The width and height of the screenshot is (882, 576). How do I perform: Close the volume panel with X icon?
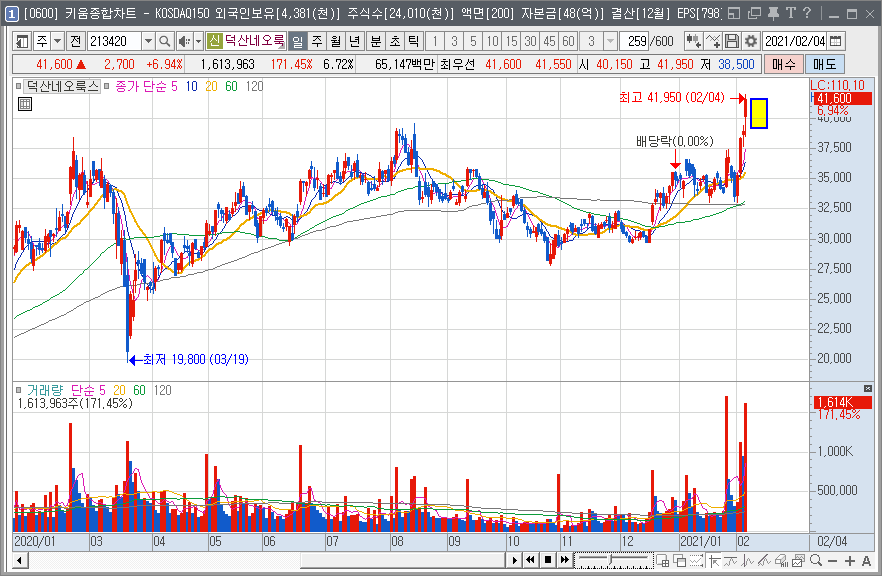click(x=868, y=388)
